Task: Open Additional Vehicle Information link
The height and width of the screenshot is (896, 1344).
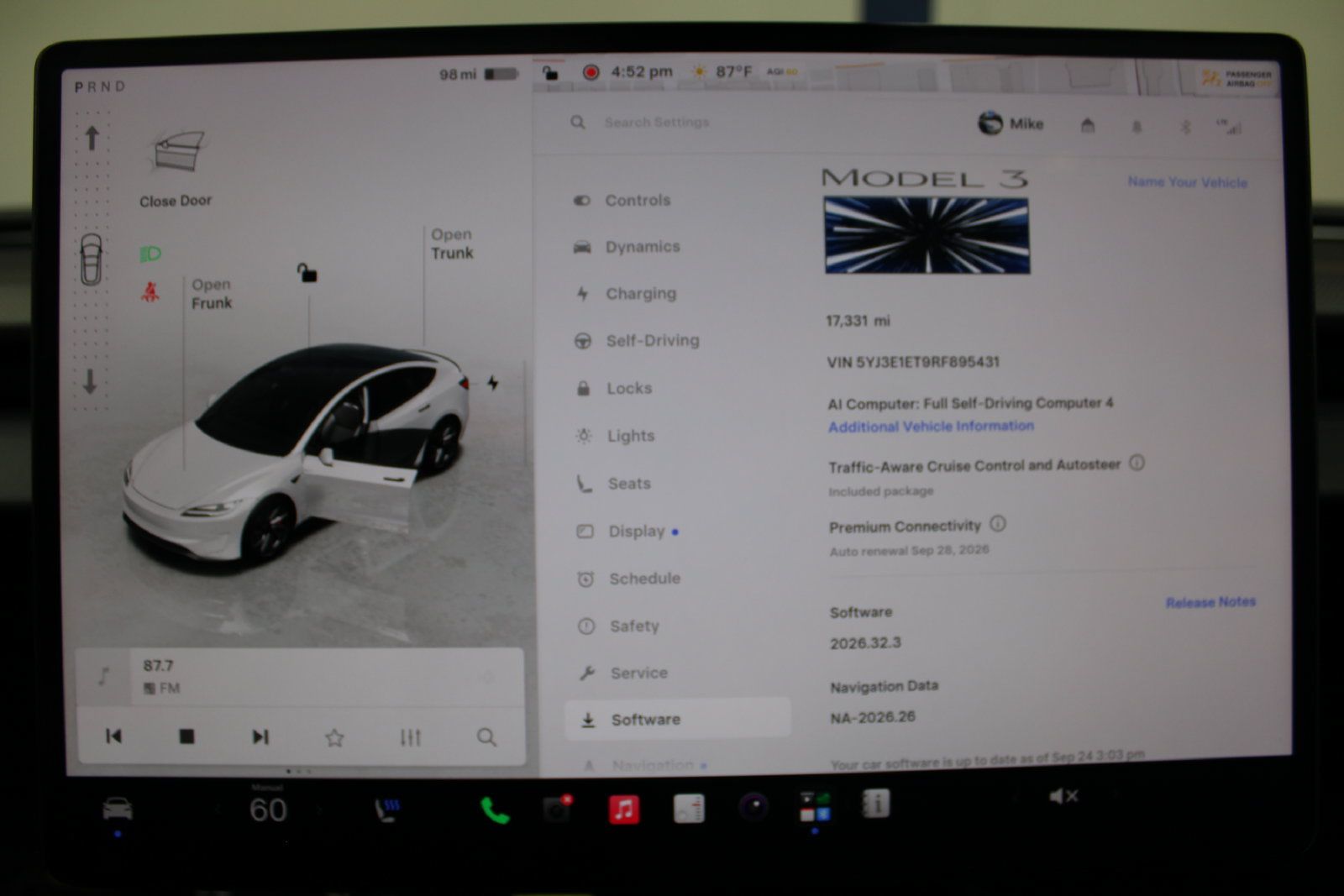Action: click(x=931, y=427)
